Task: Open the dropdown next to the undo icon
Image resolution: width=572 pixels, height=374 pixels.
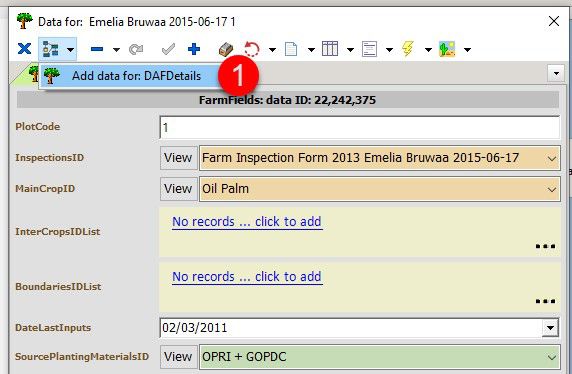Action: 272,50
